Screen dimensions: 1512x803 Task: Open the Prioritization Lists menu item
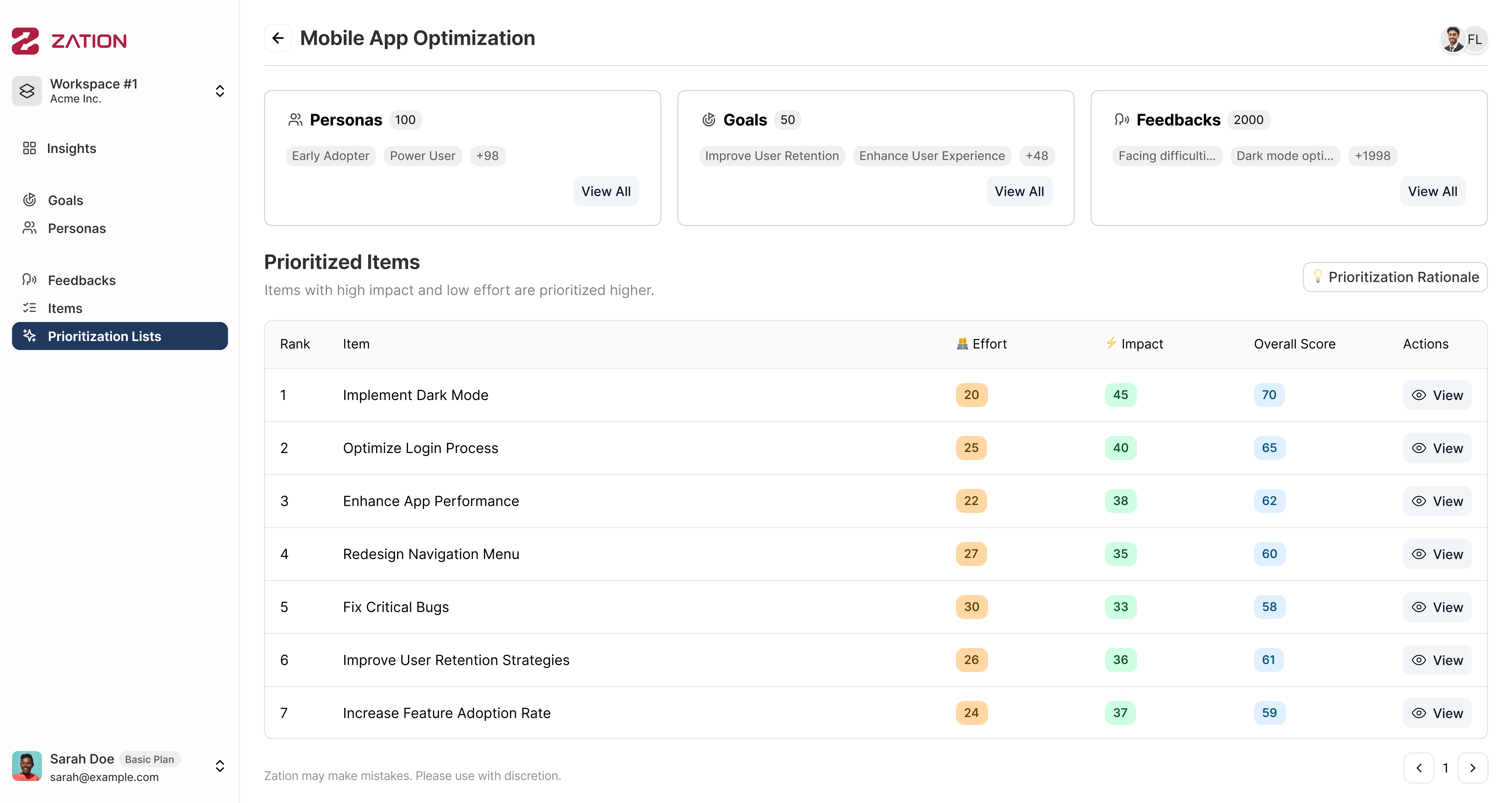pyautogui.click(x=120, y=336)
